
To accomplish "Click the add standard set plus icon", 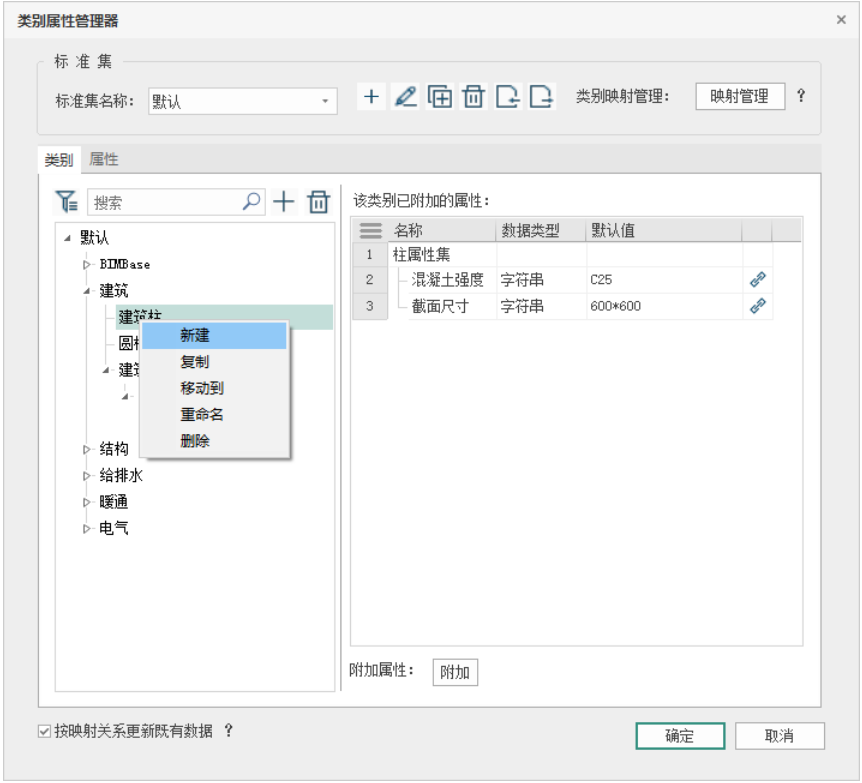I will (x=371, y=97).
